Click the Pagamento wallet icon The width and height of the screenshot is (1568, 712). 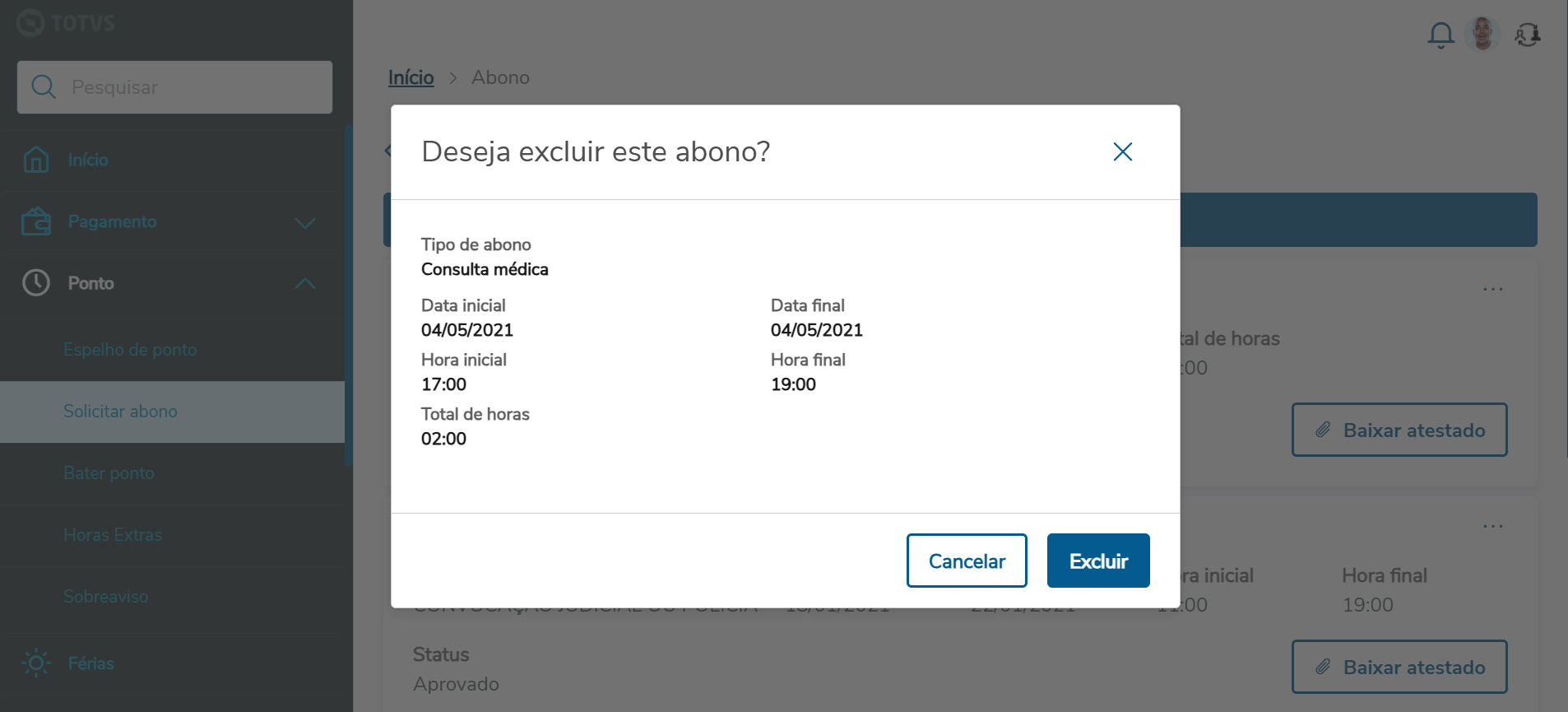36,221
